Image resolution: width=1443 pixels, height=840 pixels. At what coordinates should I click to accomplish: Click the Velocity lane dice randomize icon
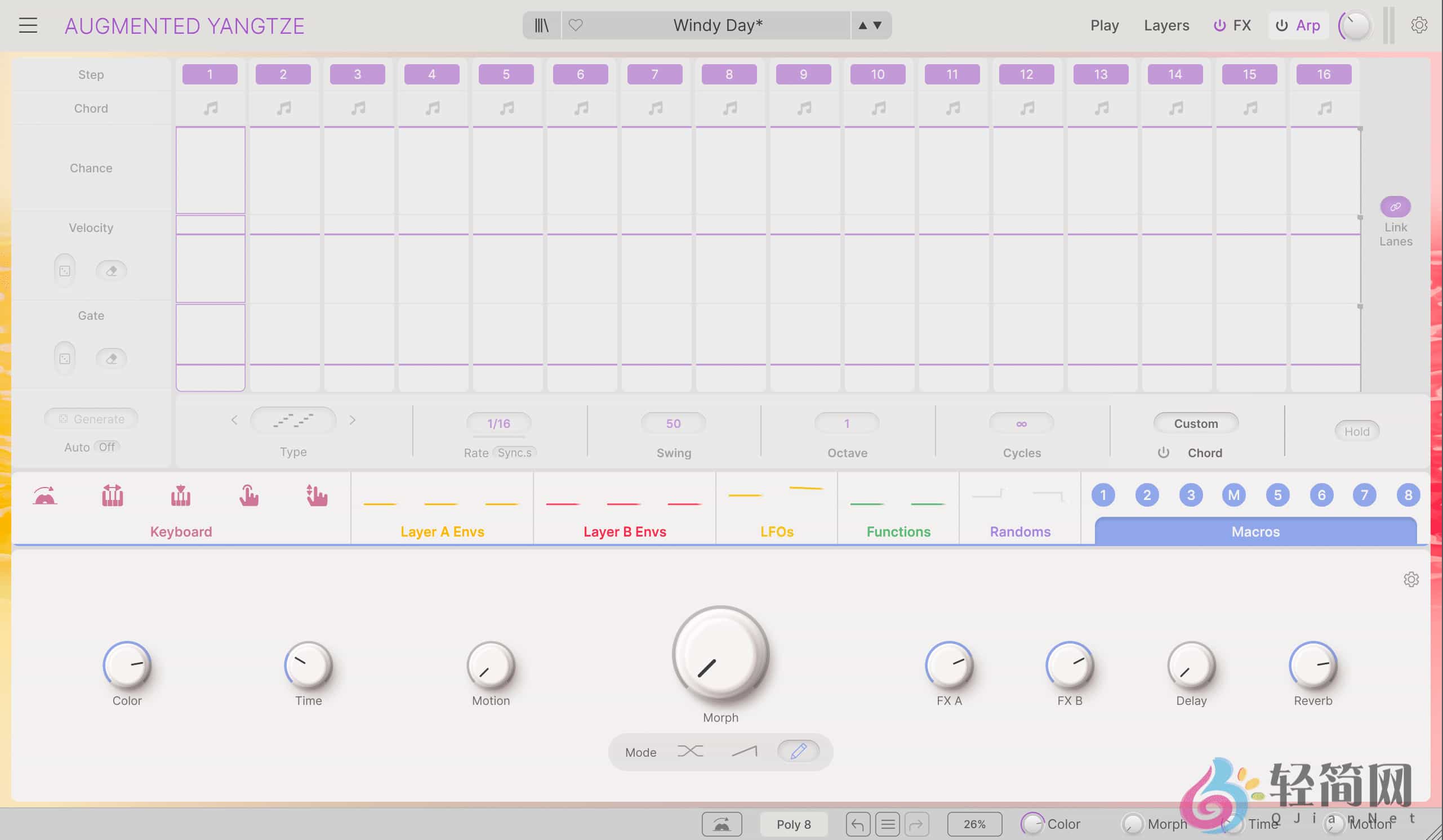(65, 271)
